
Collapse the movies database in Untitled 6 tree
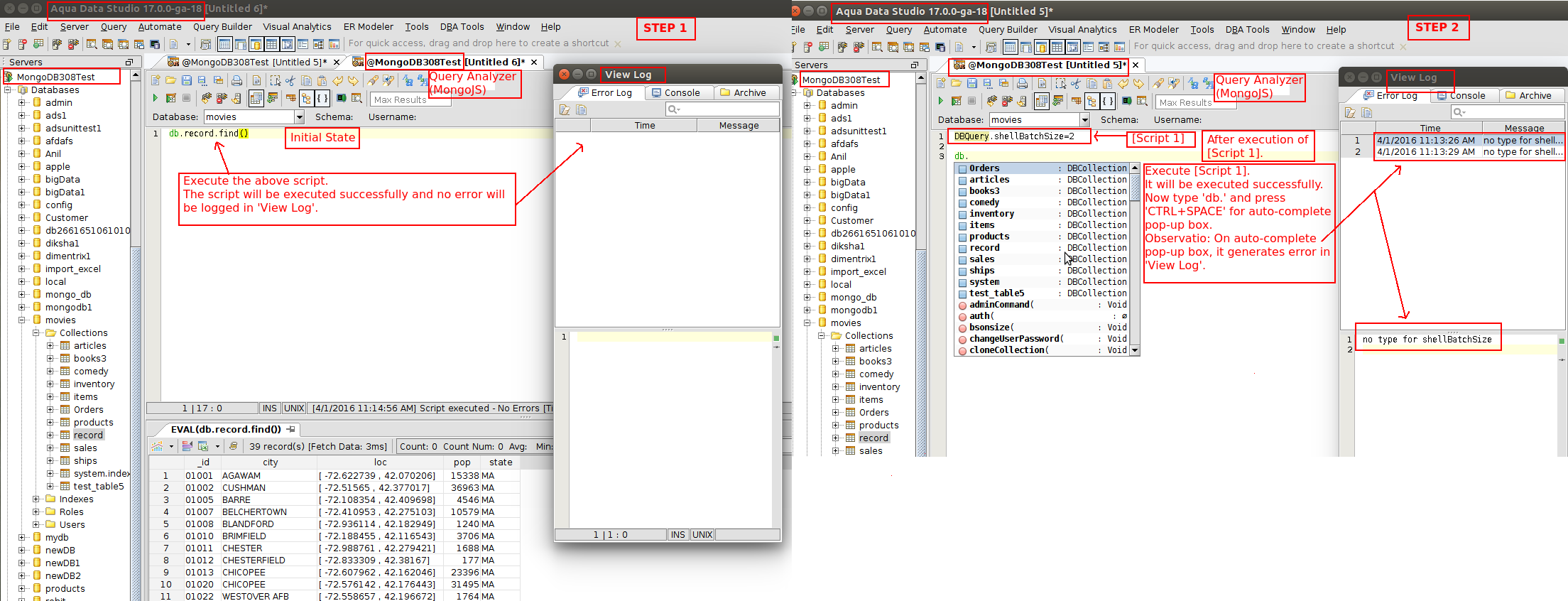coord(22,320)
